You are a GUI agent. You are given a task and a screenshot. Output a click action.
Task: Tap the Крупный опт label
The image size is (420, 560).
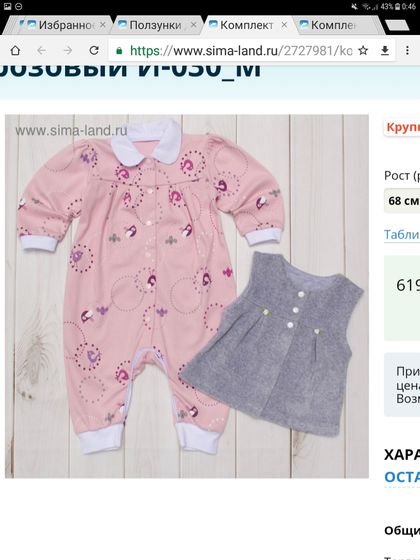coord(402,128)
